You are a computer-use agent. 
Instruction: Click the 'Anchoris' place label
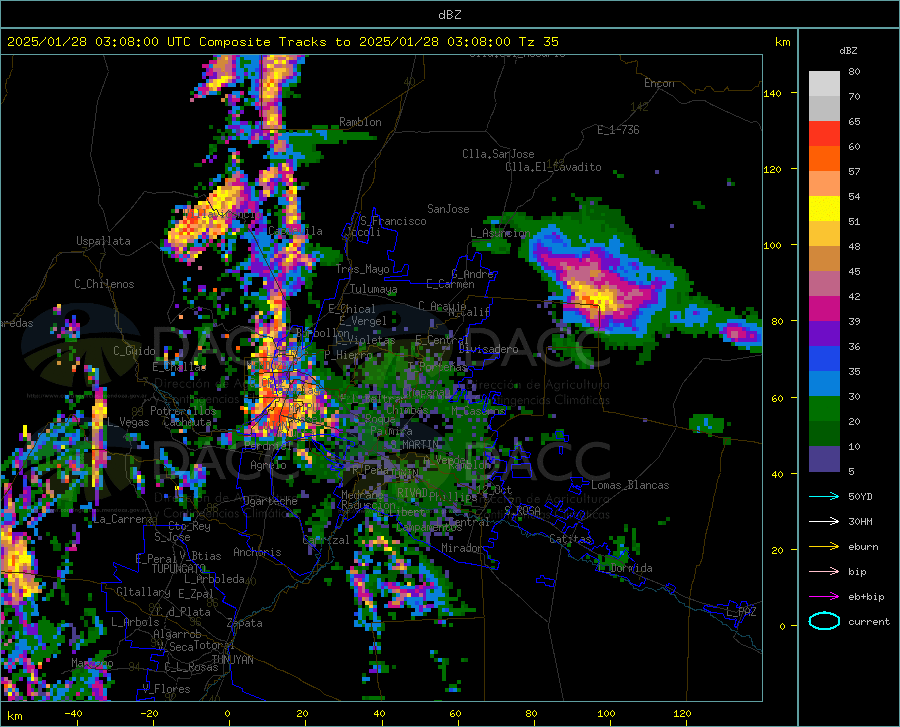tap(257, 552)
